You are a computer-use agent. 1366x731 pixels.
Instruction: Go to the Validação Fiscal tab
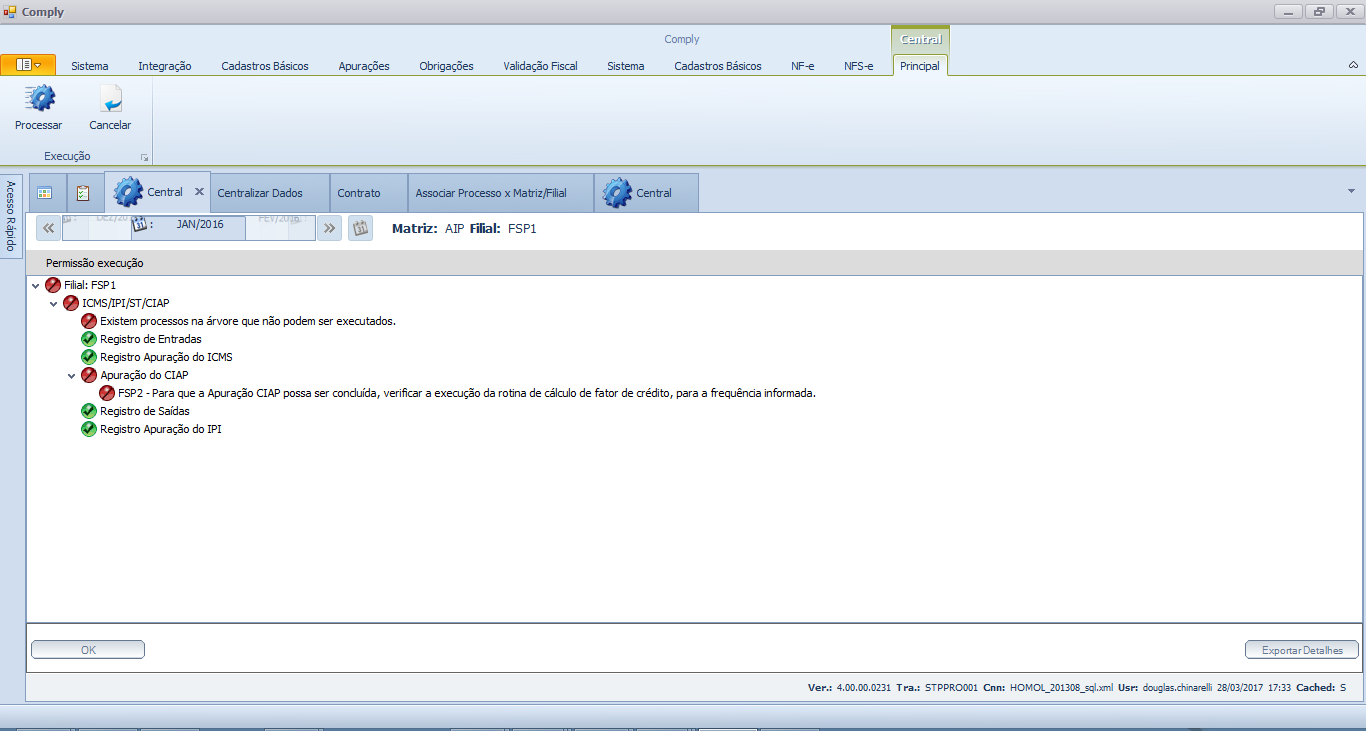pos(540,66)
